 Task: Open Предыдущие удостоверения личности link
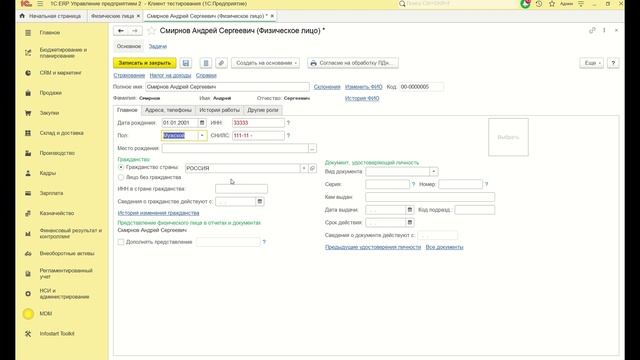(x=373, y=247)
